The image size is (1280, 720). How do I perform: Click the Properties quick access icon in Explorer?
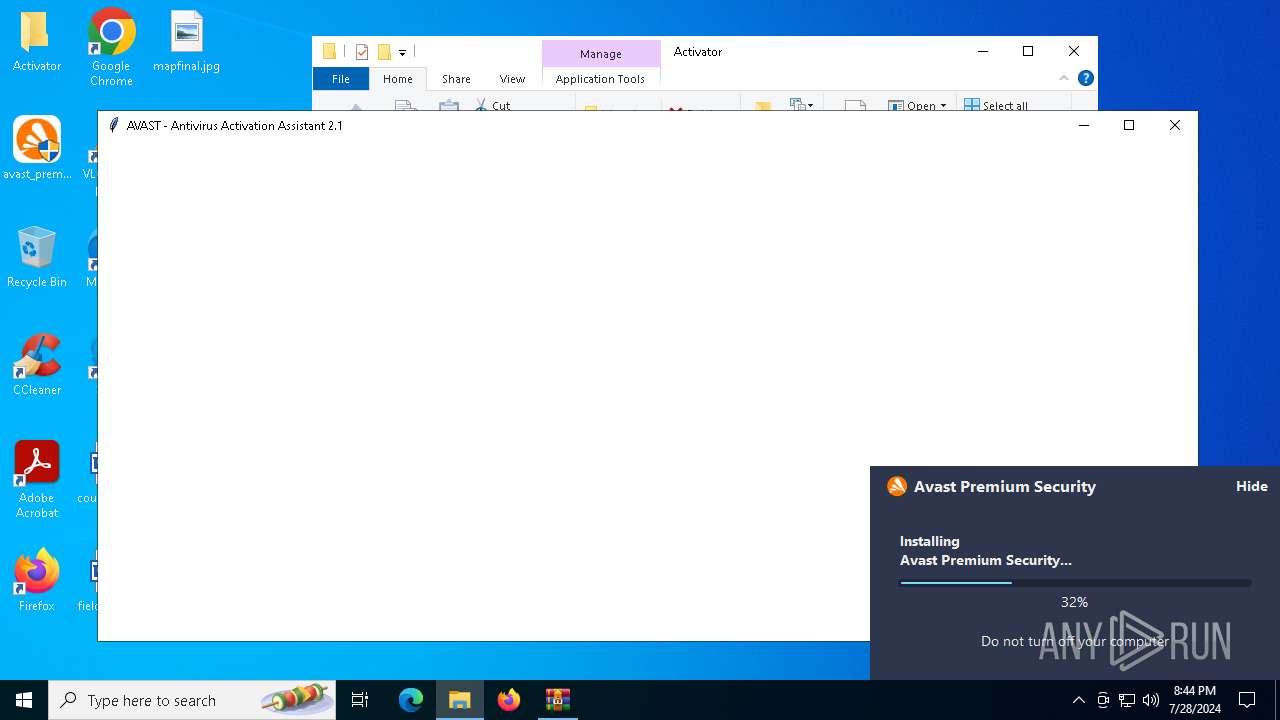[362, 52]
